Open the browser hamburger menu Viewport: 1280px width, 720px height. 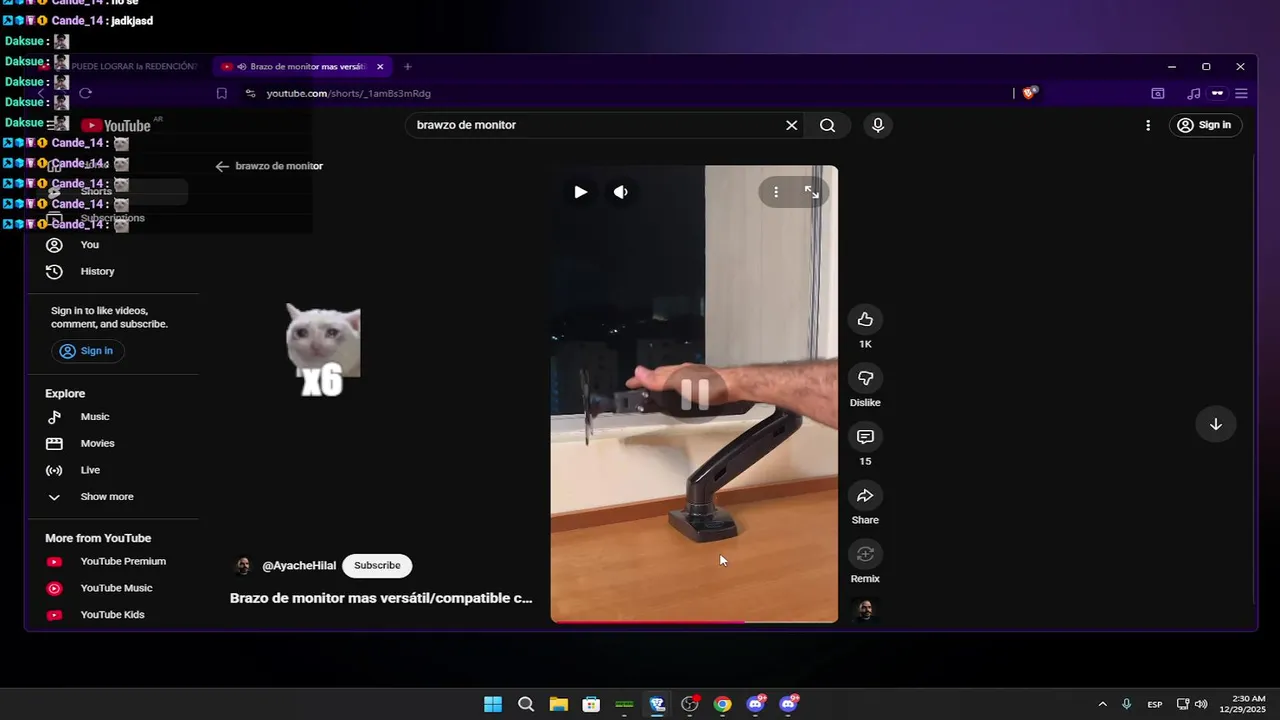(x=1241, y=93)
